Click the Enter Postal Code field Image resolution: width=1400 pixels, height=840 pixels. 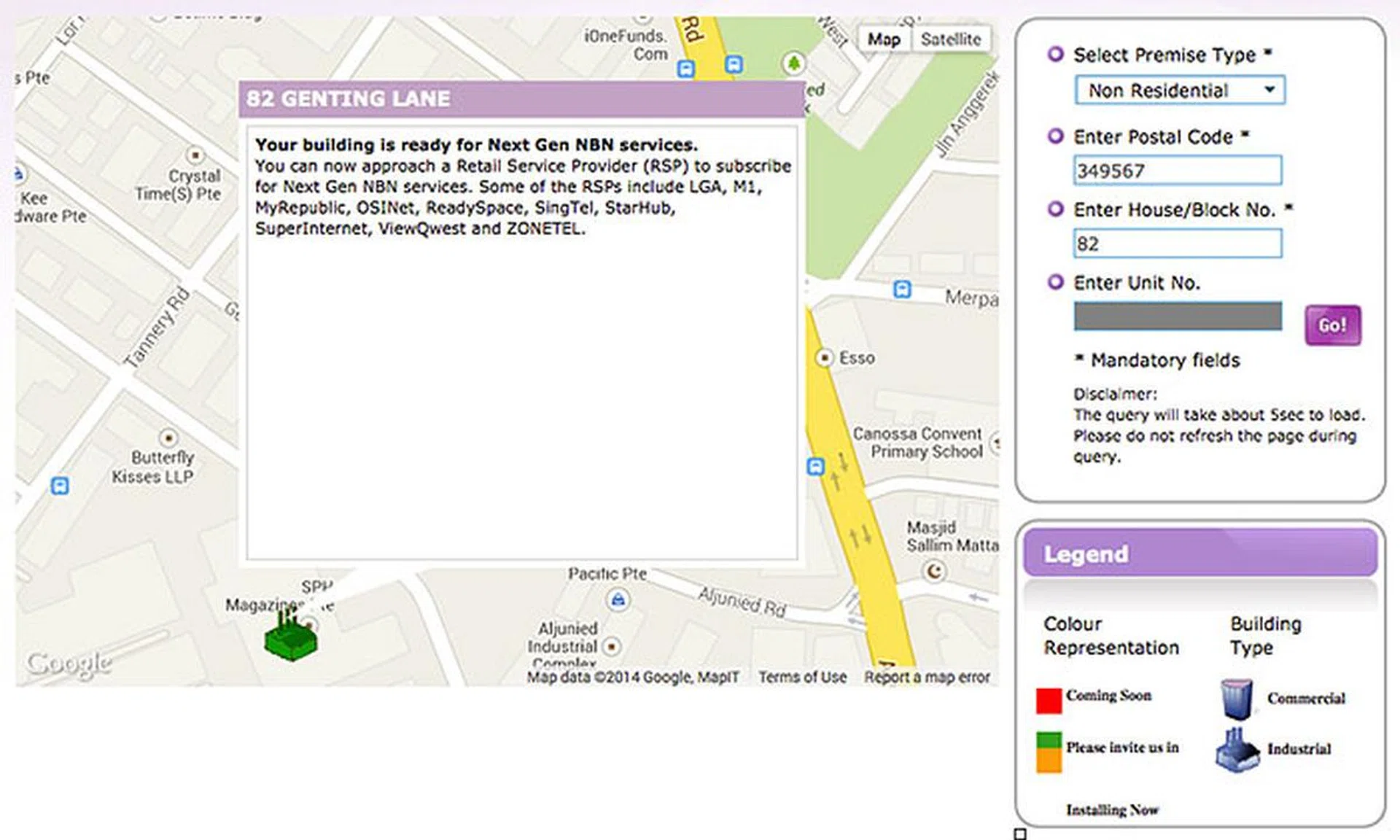click(x=1177, y=171)
